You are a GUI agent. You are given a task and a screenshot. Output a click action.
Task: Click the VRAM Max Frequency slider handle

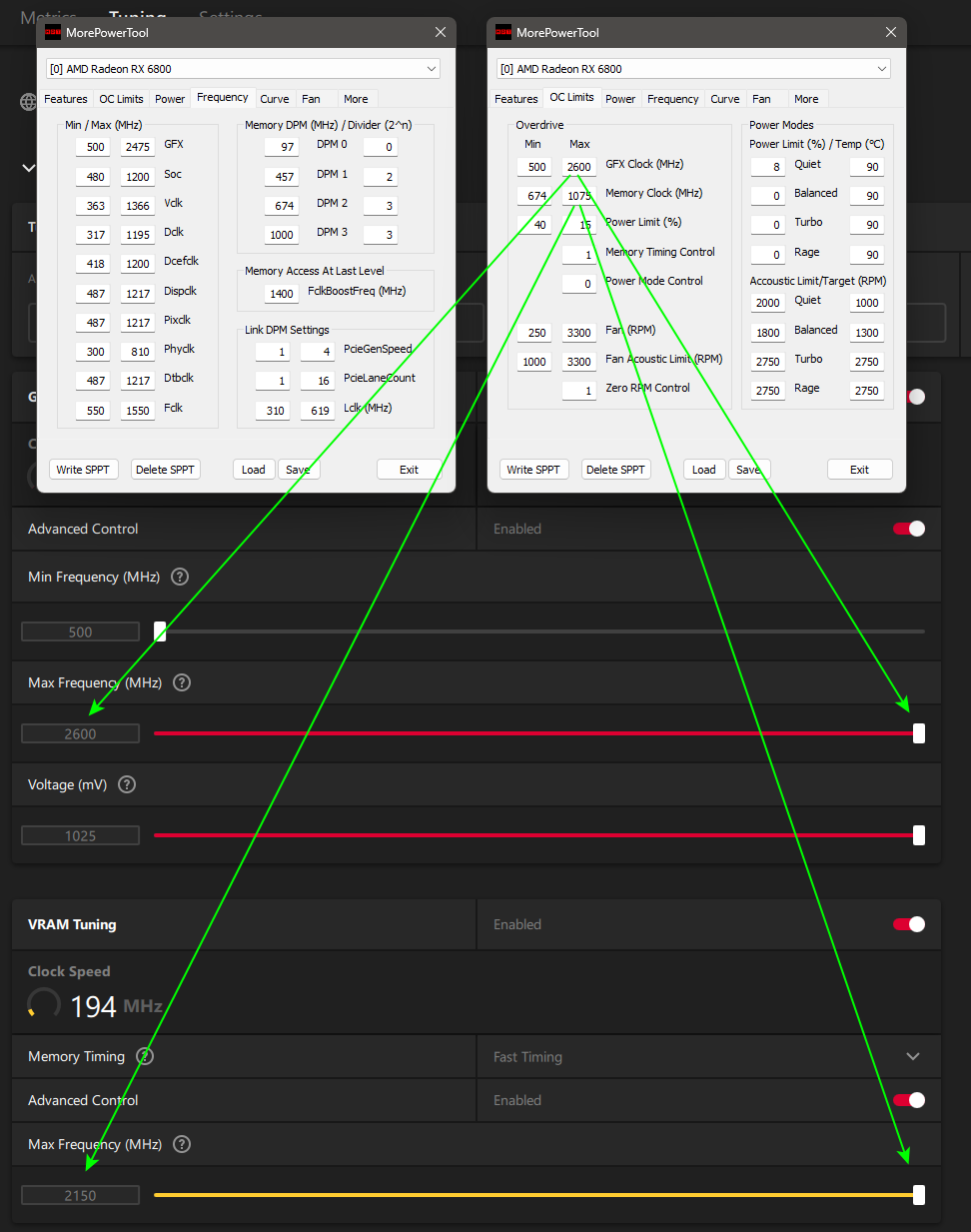(919, 1195)
